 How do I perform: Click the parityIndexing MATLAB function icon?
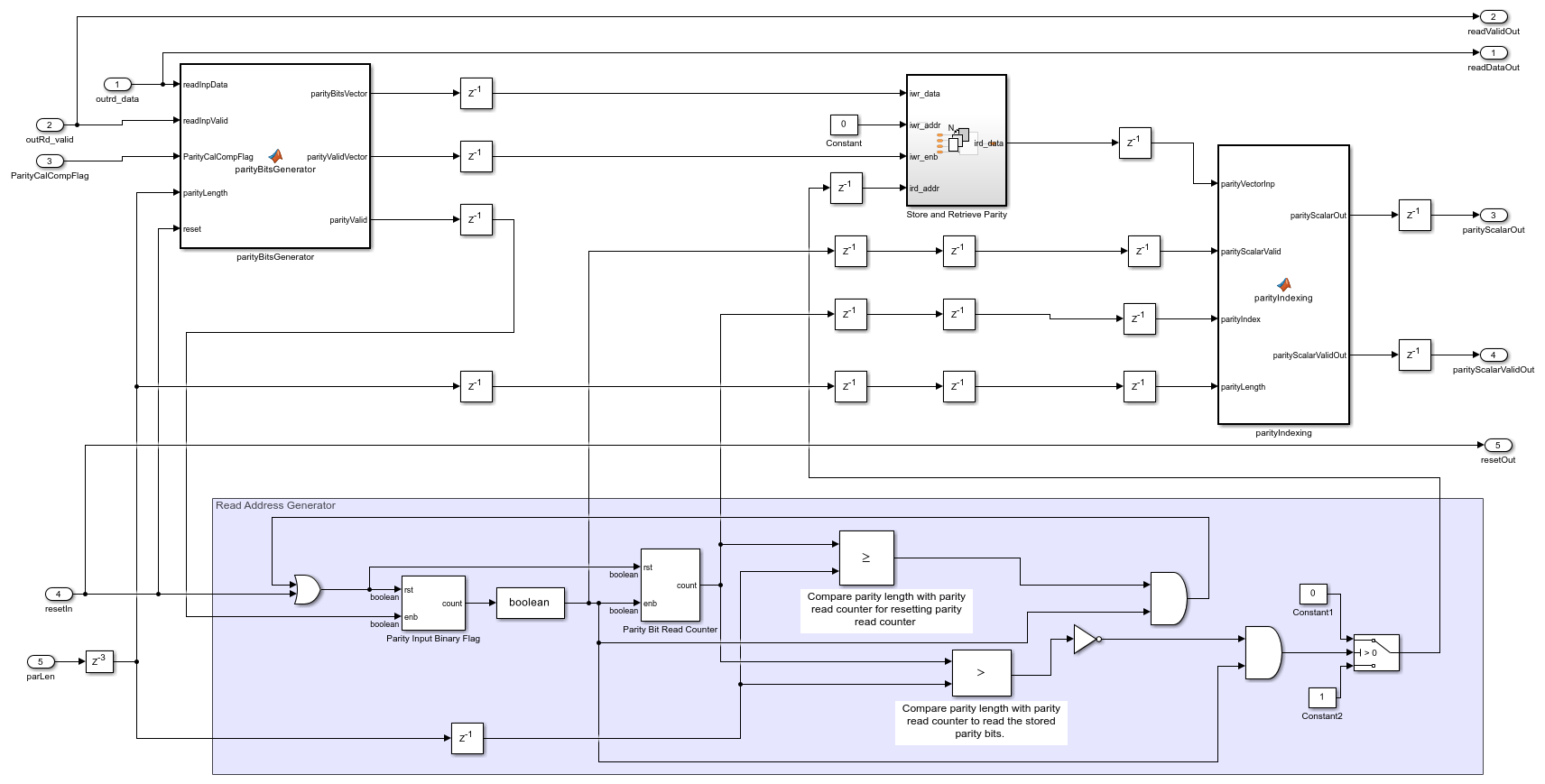pos(1283,284)
